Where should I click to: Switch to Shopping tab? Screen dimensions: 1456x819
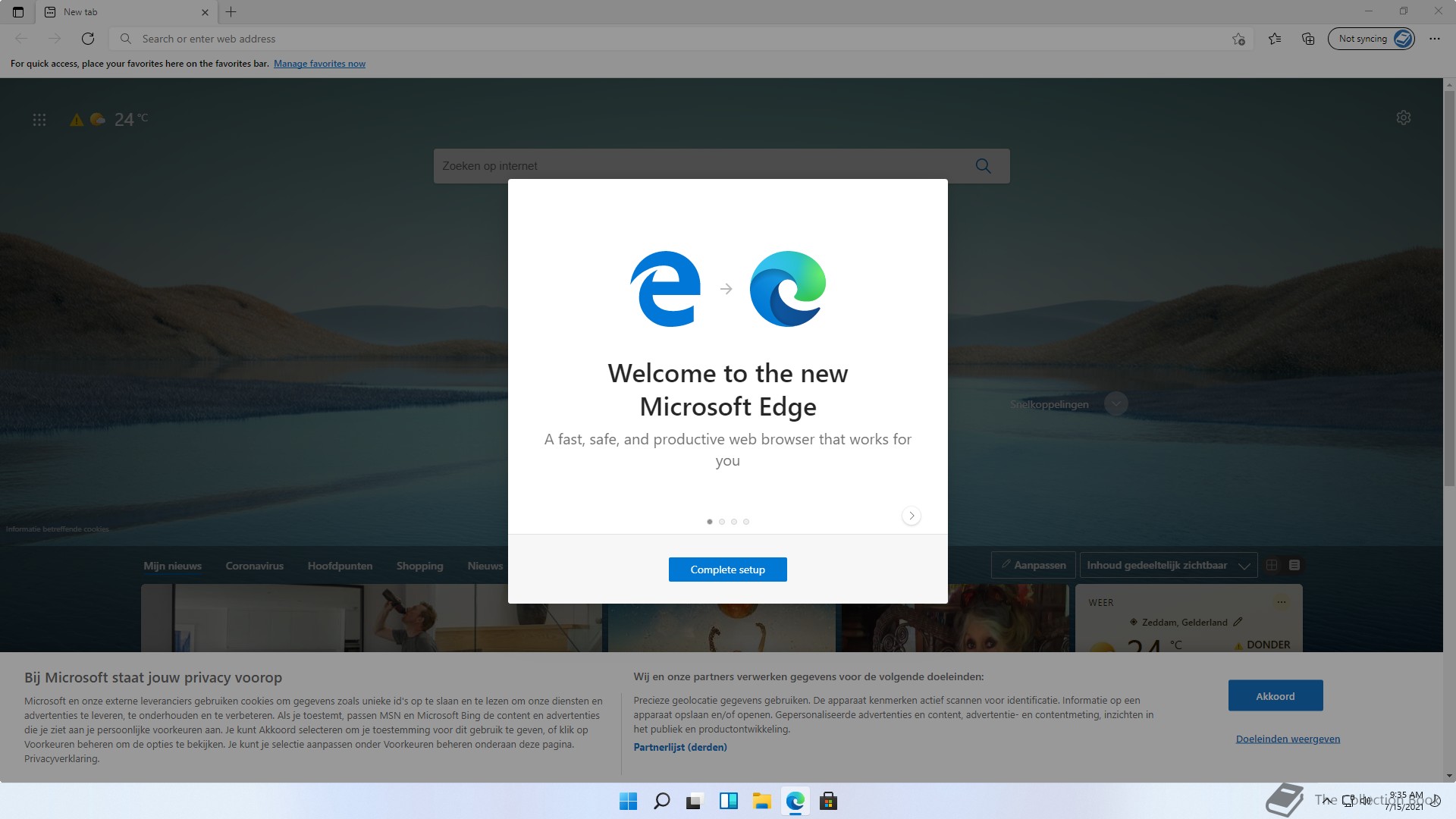click(x=419, y=566)
